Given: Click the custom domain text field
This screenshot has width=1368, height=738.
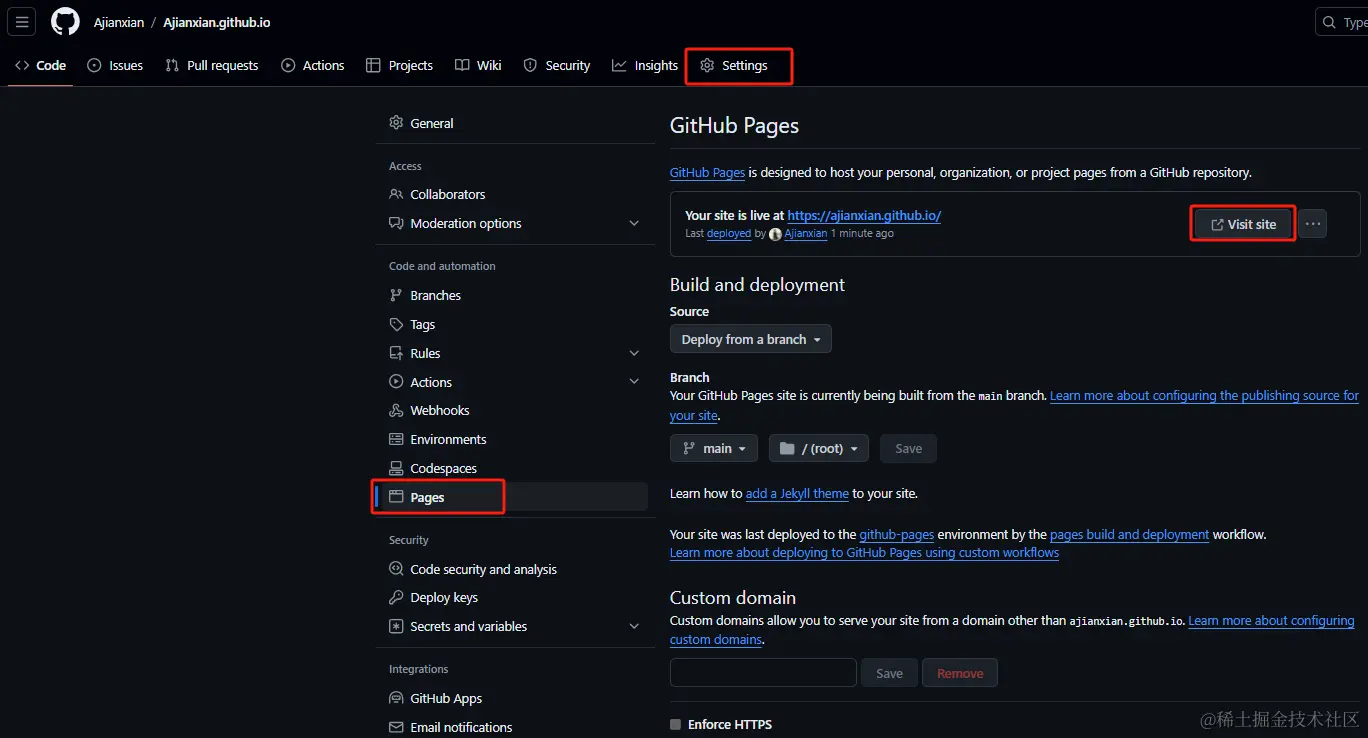Looking at the screenshot, I should pyautogui.click(x=763, y=673).
